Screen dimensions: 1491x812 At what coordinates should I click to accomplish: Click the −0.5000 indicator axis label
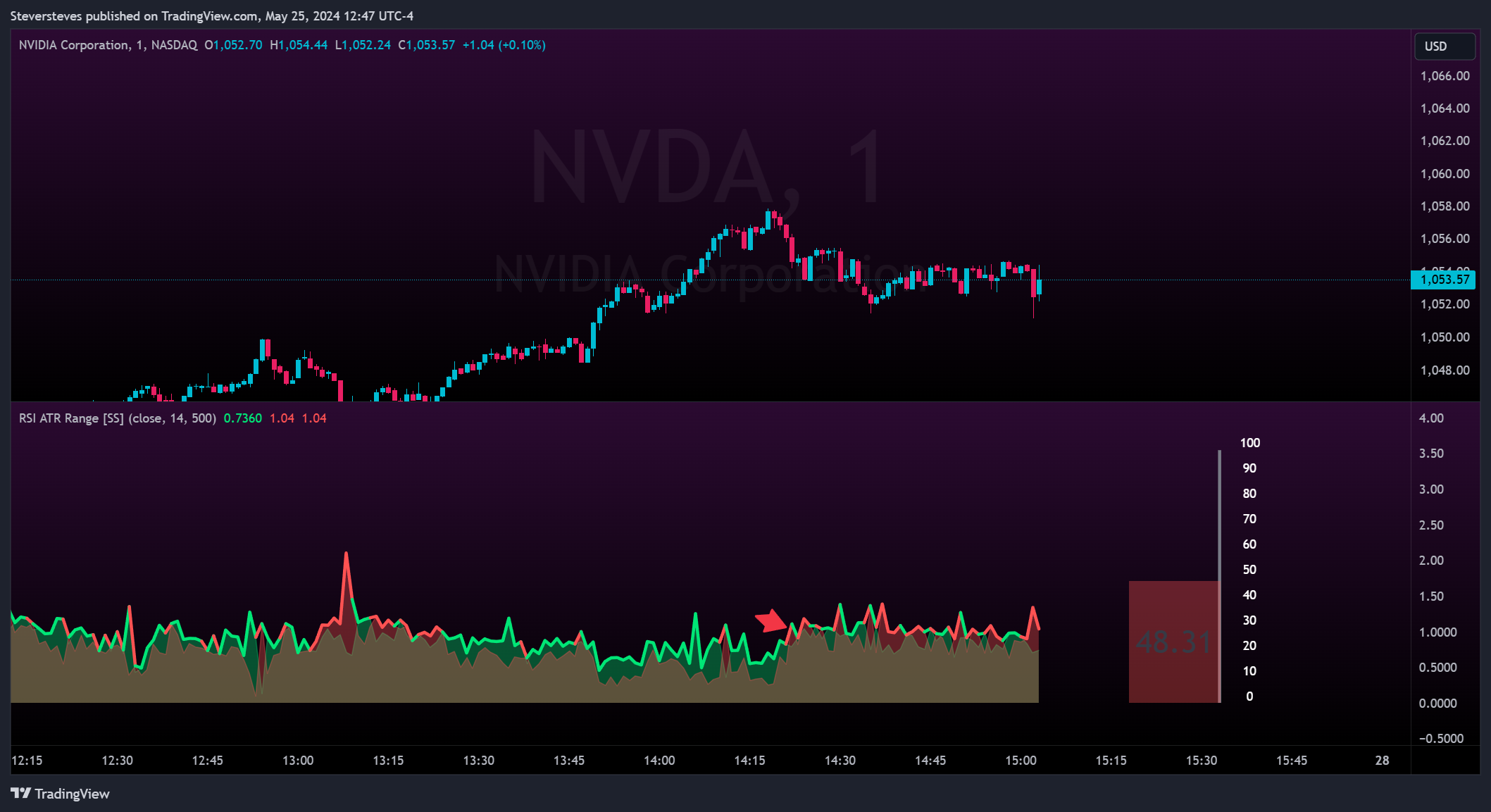point(1441,739)
